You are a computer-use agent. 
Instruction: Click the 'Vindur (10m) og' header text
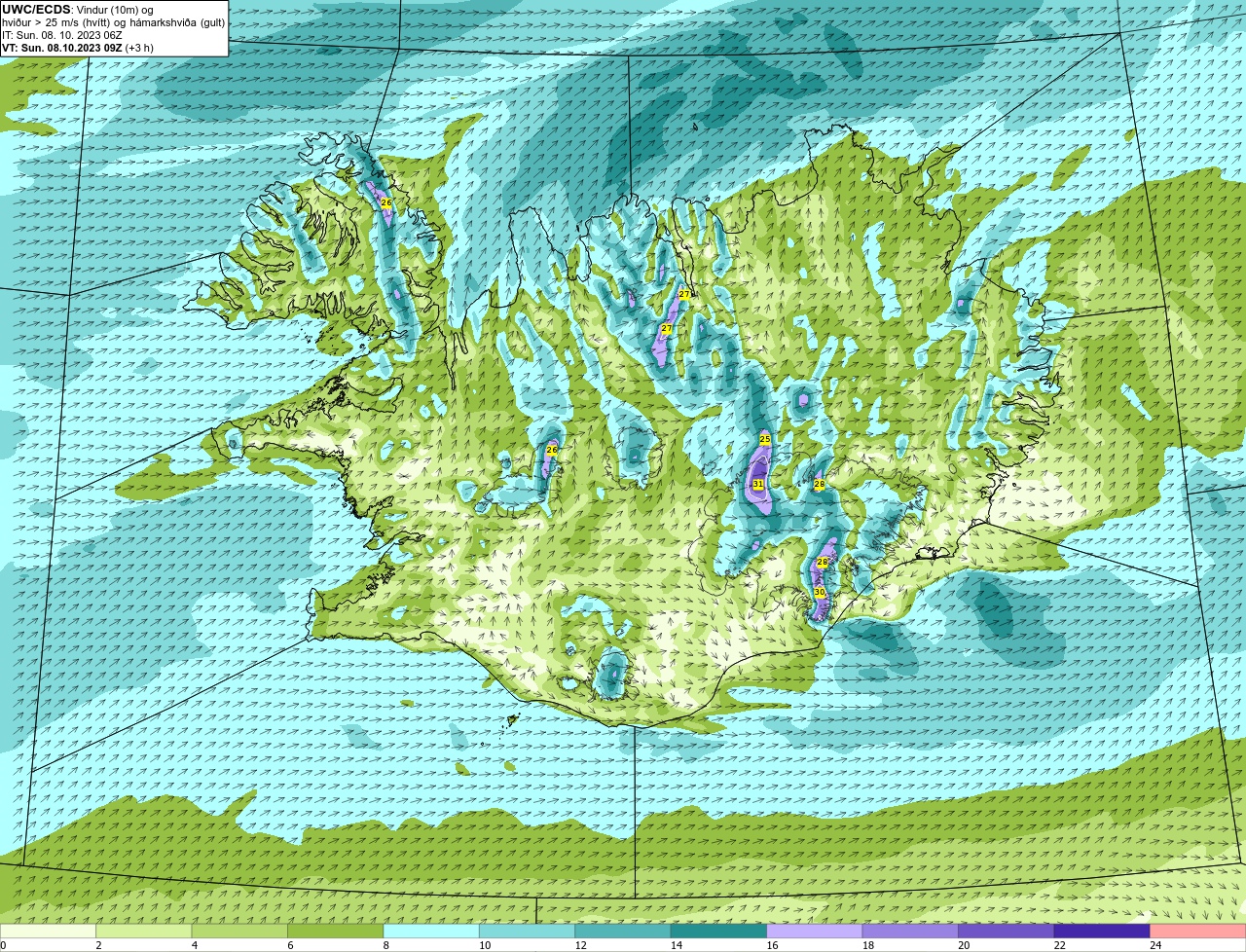[x=115, y=10]
